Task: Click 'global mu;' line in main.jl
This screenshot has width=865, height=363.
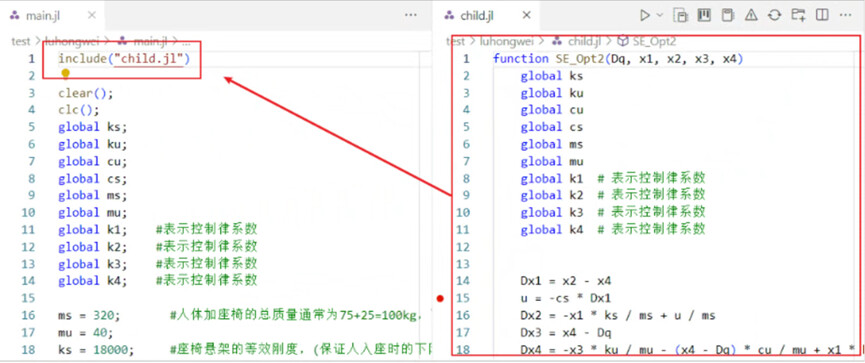Action: tap(93, 212)
